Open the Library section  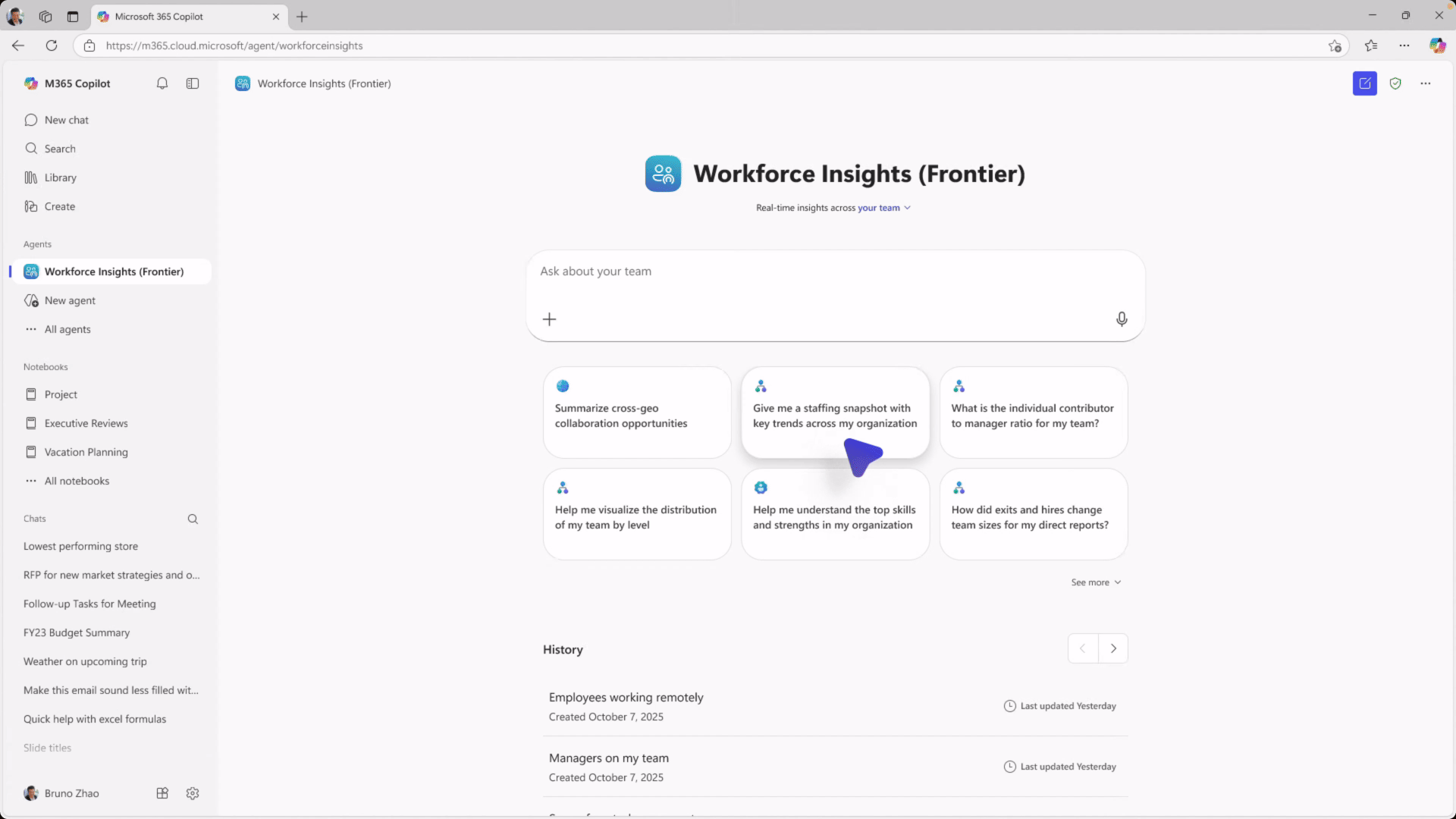[x=60, y=177]
